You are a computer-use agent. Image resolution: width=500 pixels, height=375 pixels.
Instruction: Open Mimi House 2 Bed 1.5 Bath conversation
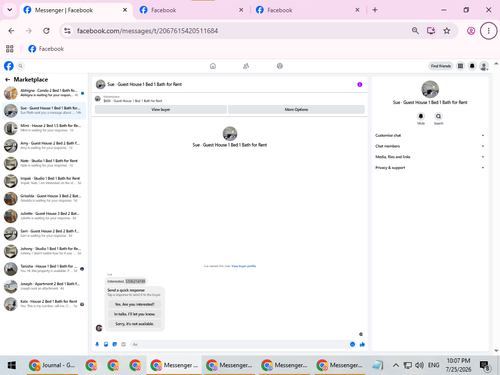click(44, 128)
